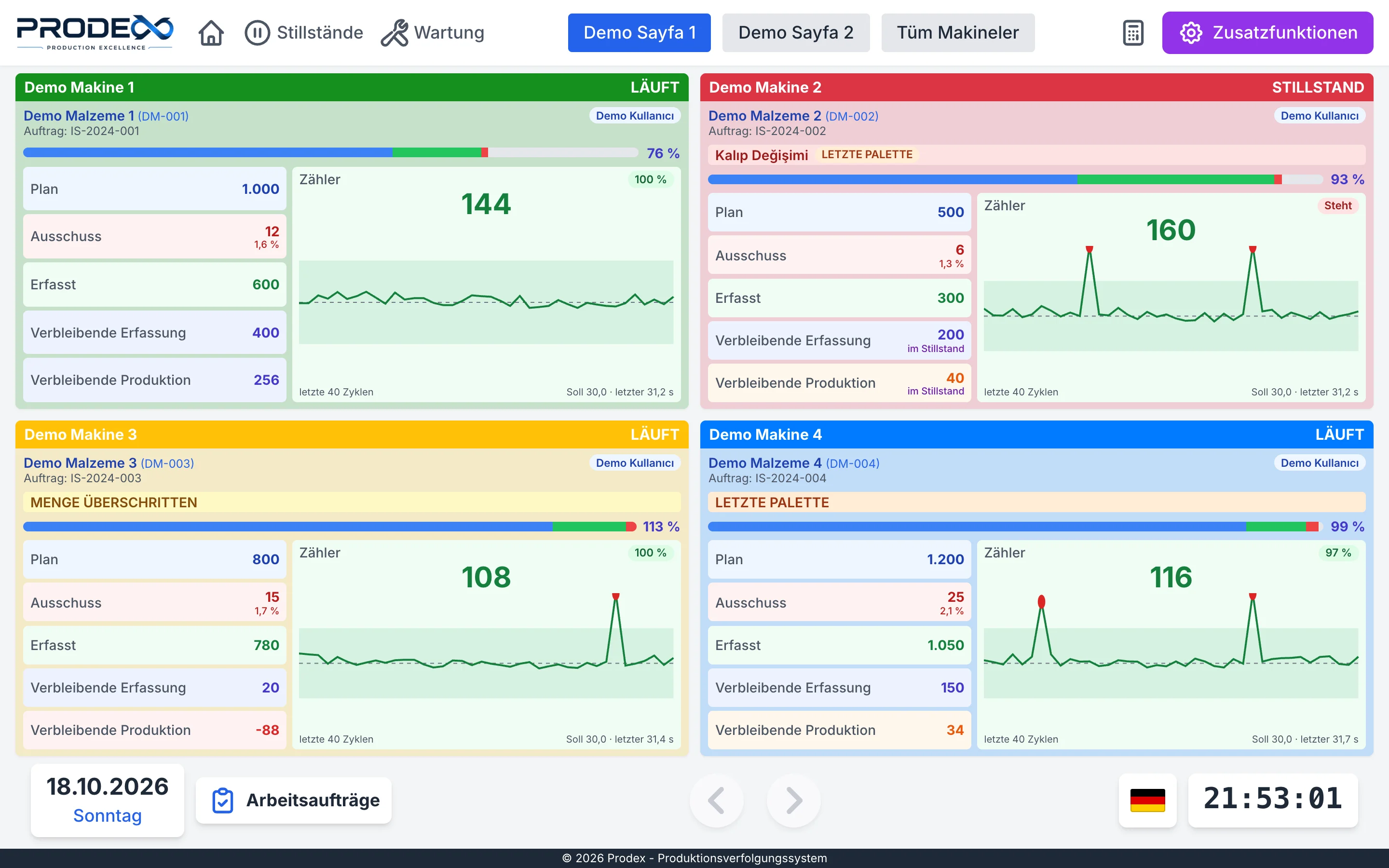1389x868 pixels.
Task: Go to the home page icon
Action: click(x=211, y=33)
